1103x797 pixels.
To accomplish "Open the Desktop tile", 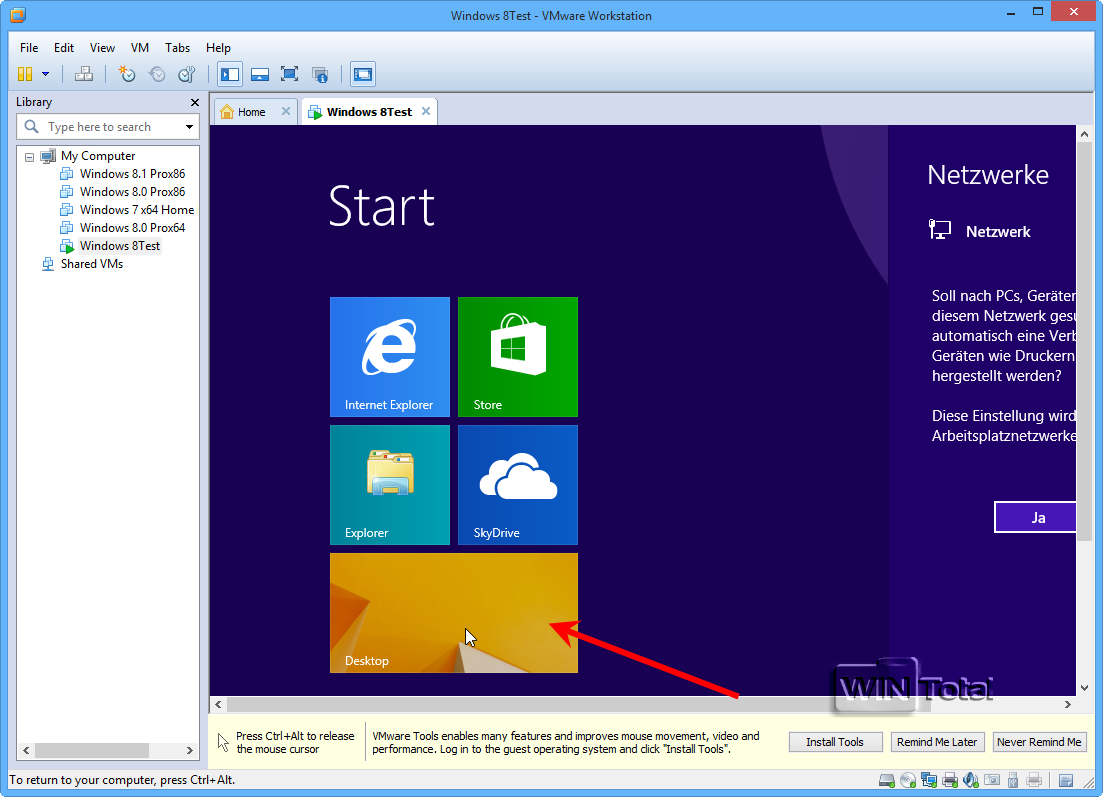I will pos(454,613).
